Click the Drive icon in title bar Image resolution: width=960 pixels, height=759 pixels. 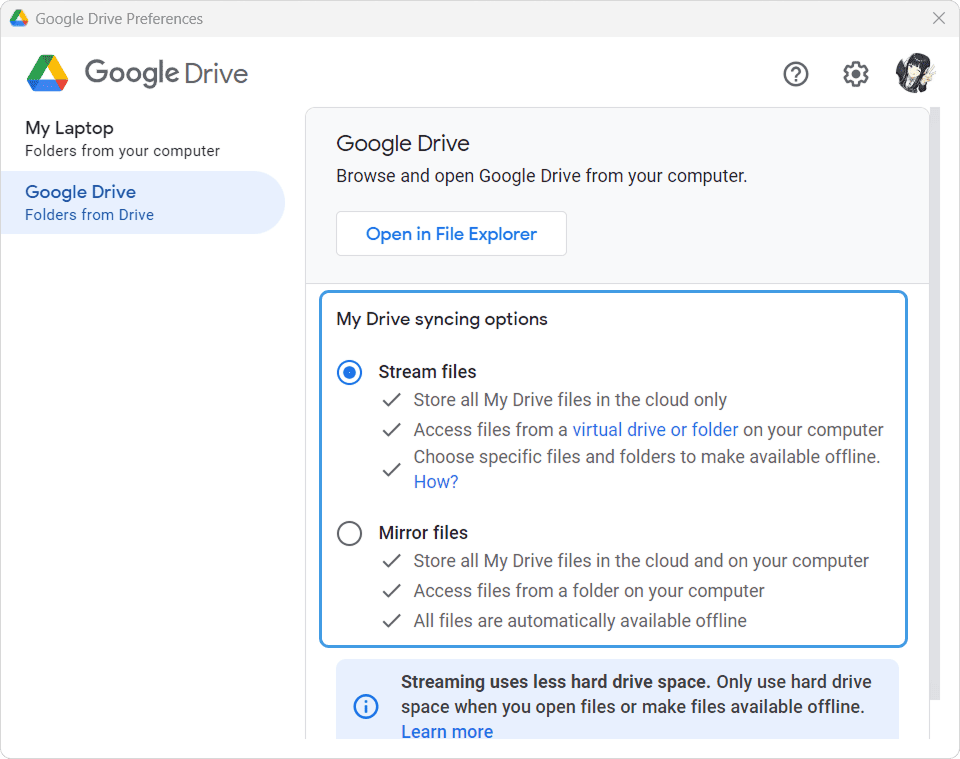(x=19, y=18)
